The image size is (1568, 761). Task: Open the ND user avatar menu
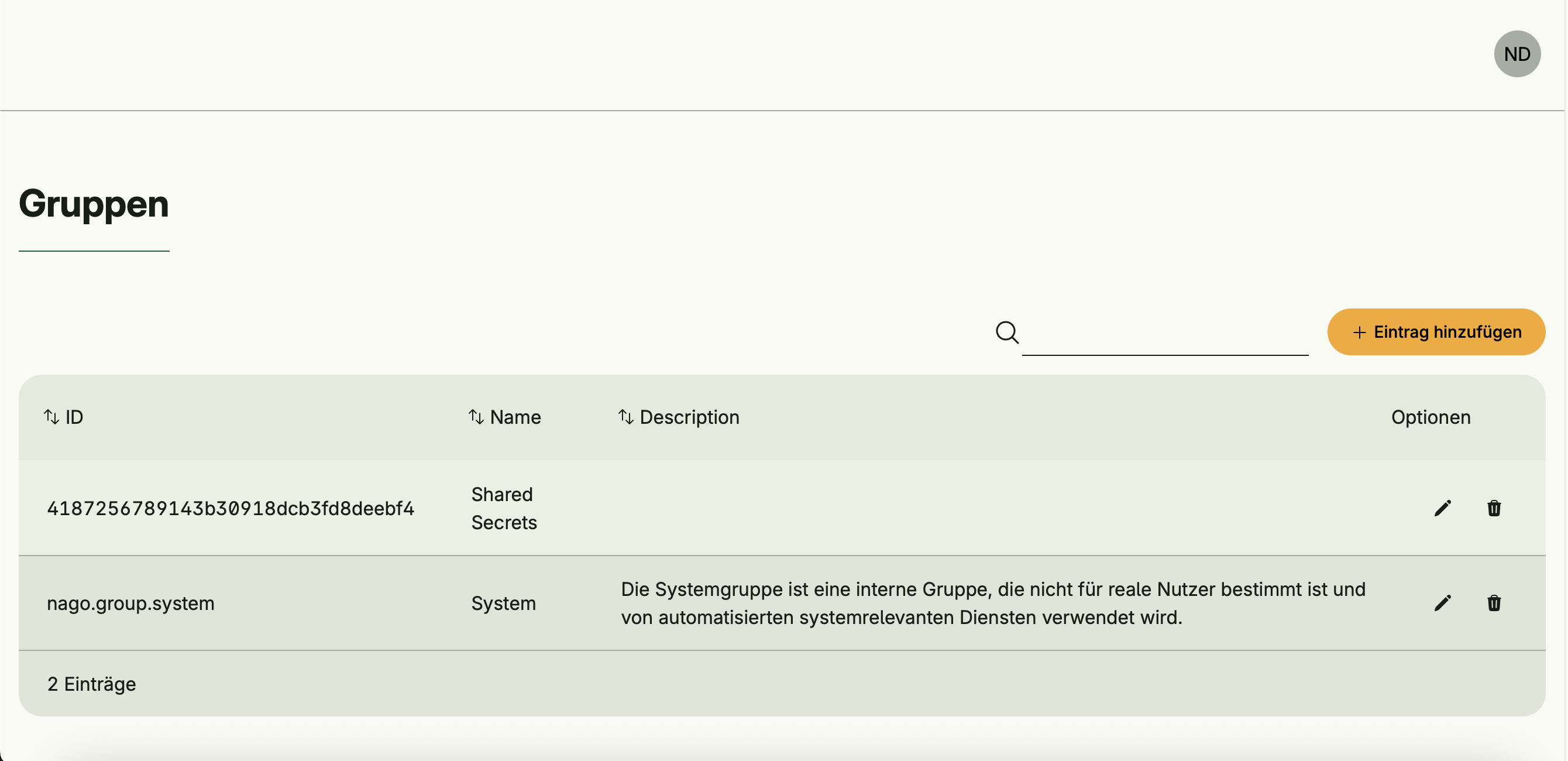coord(1517,54)
